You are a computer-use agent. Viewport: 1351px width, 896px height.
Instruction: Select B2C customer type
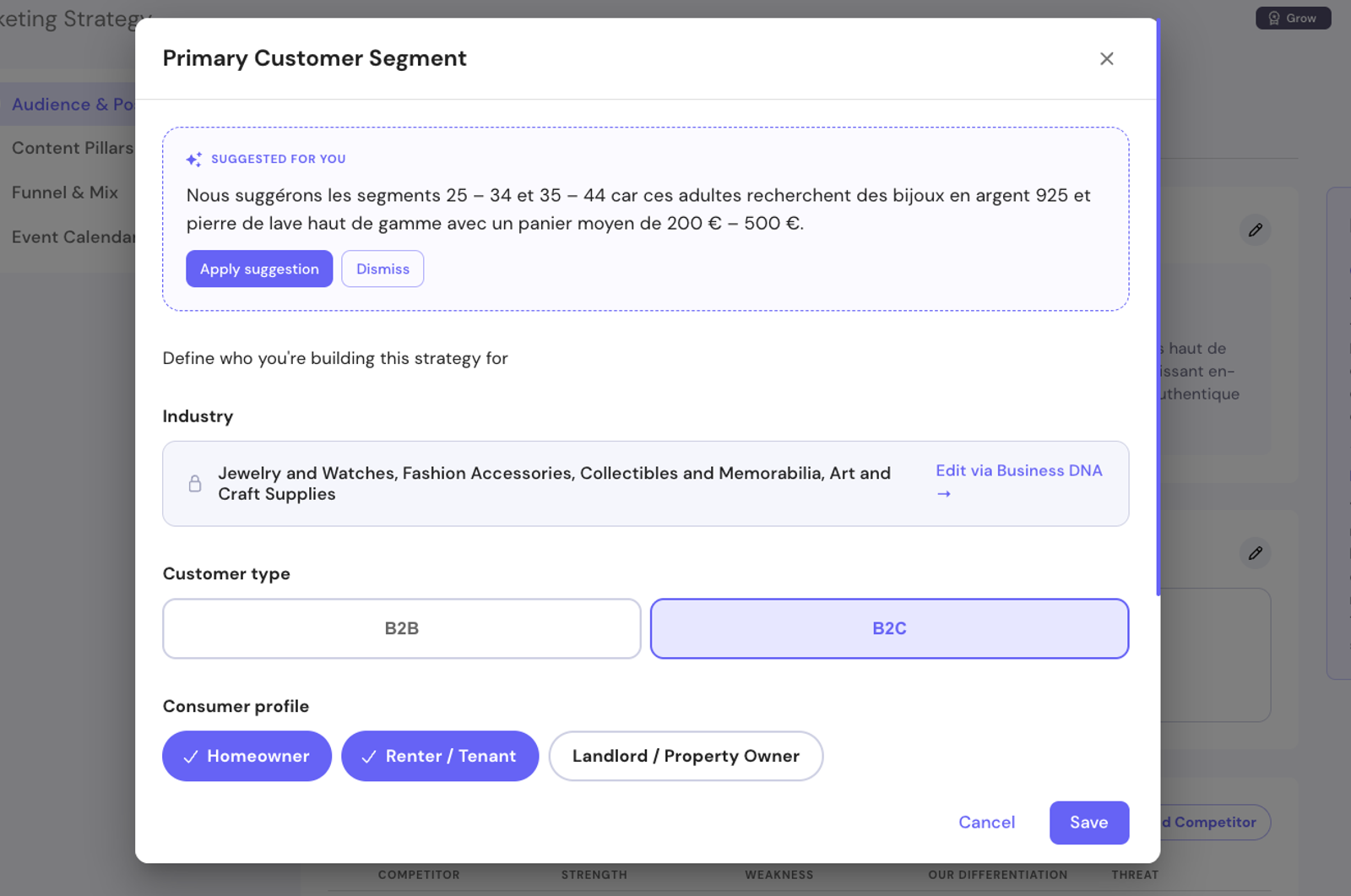[x=889, y=628]
